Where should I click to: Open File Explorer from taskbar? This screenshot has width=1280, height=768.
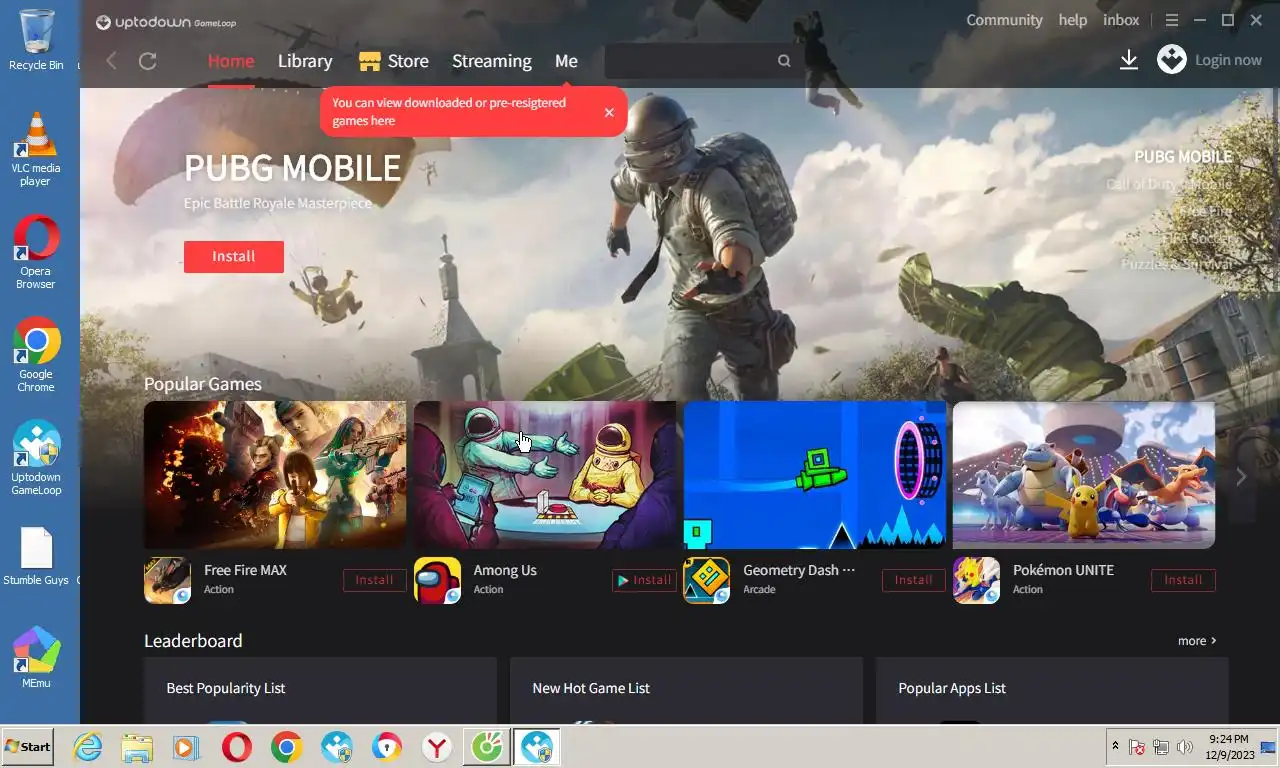point(137,747)
